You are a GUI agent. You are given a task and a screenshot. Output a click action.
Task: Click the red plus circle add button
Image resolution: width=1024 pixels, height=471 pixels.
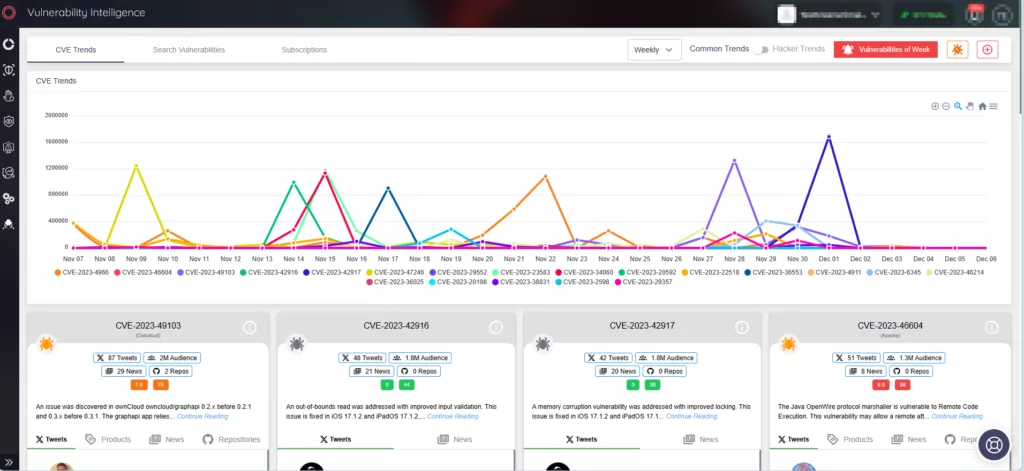[x=987, y=50]
